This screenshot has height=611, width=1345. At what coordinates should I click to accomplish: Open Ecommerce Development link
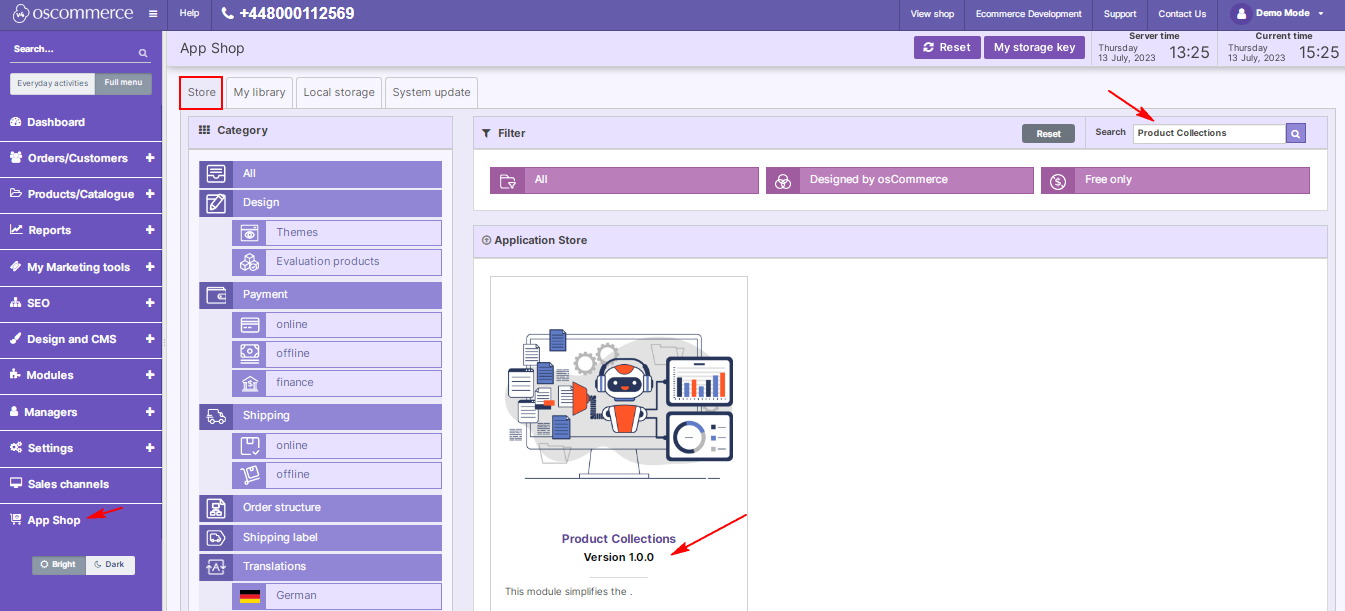1029,14
